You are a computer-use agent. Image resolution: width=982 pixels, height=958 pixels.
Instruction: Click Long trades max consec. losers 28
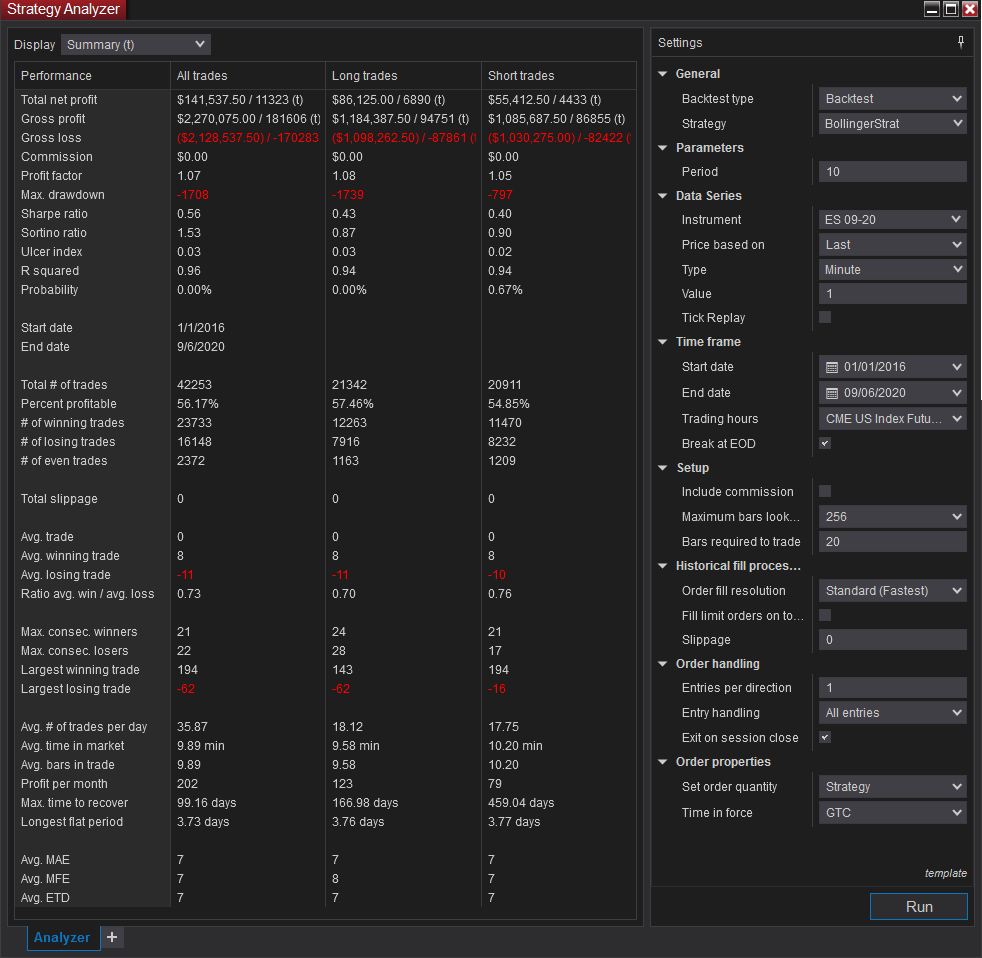point(339,651)
